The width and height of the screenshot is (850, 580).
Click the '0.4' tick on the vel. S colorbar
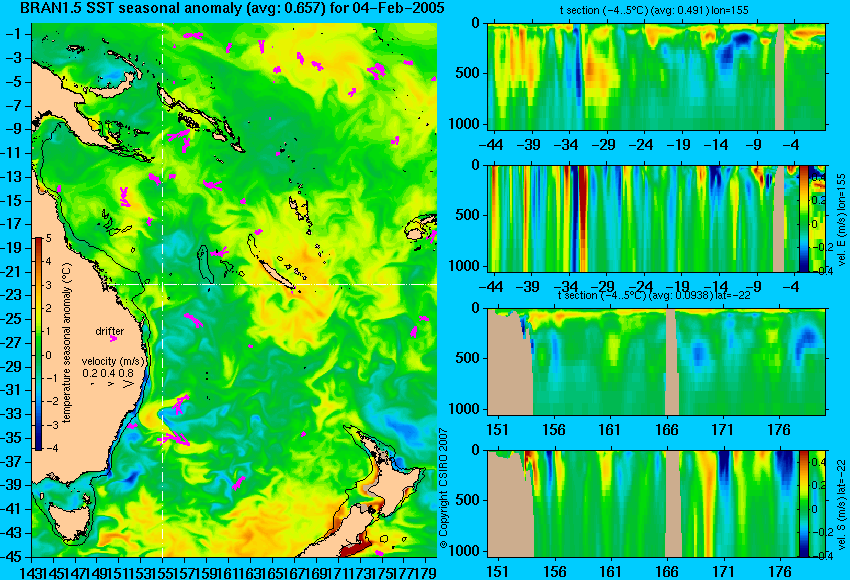point(818,462)
